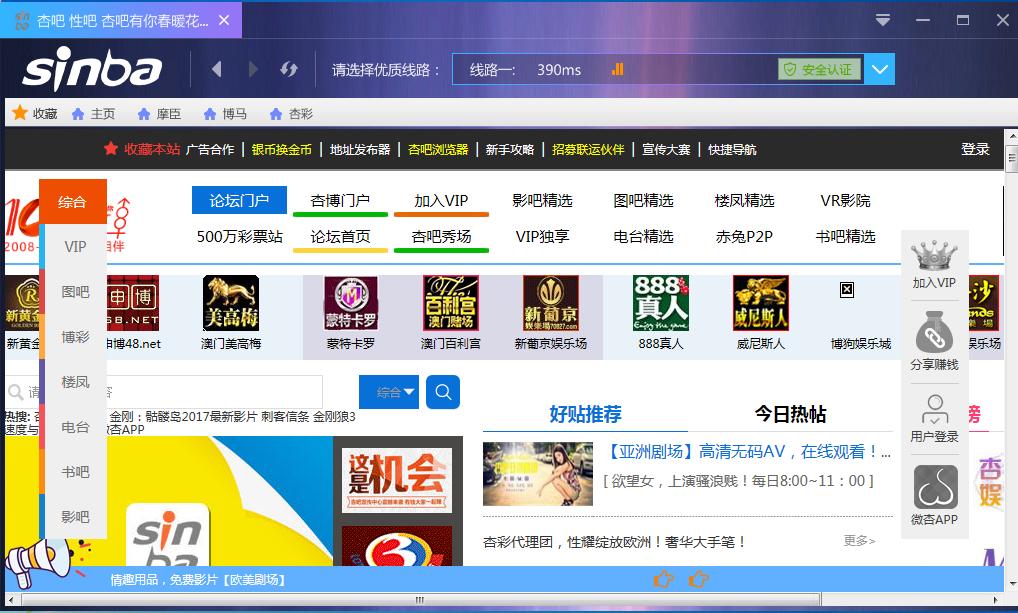Click the 新葡京娱乐场 icon
1018x613 pixels.
[x=551, y=303]
